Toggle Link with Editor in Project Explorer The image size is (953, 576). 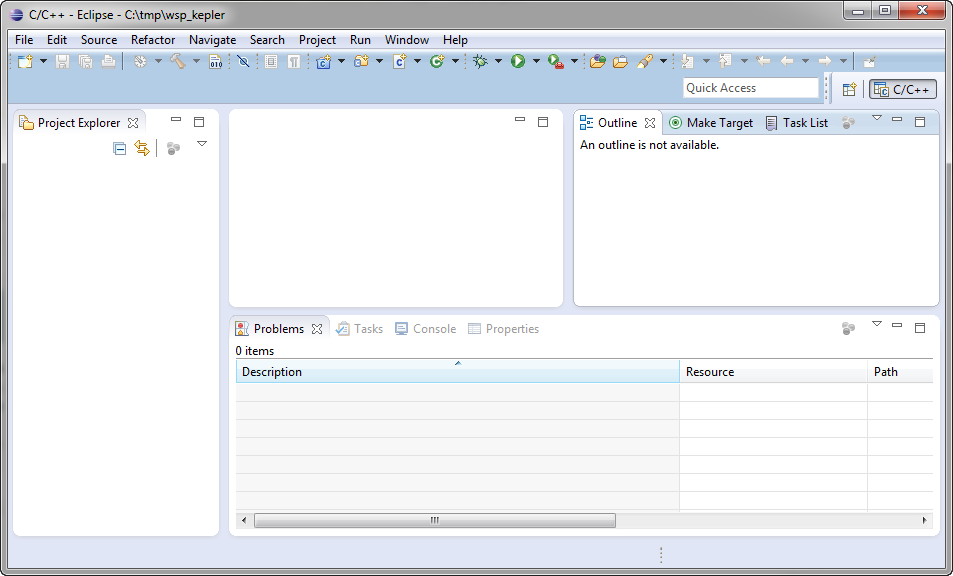click(x=142, y=149)
